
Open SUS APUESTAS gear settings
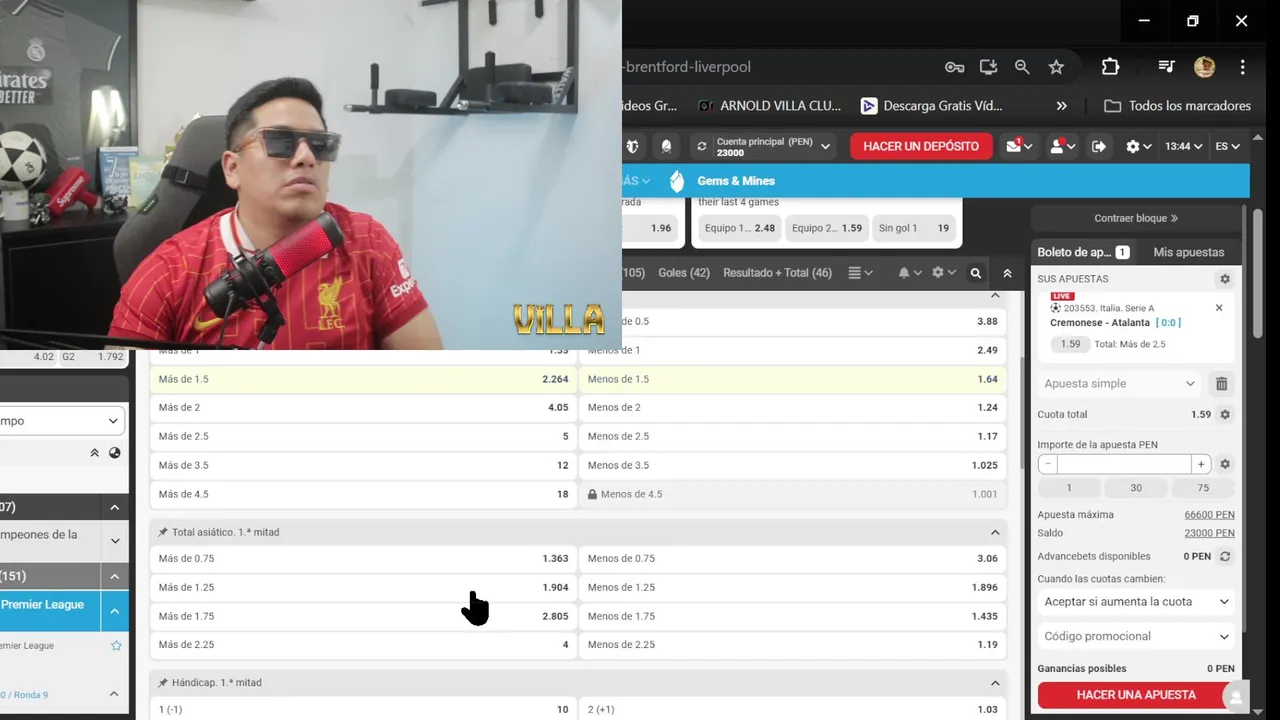[1224, 279]
